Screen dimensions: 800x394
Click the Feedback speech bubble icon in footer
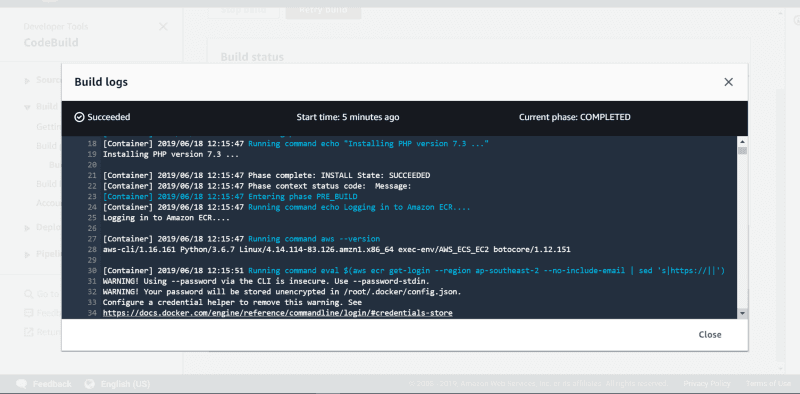(x=21, y=384)
